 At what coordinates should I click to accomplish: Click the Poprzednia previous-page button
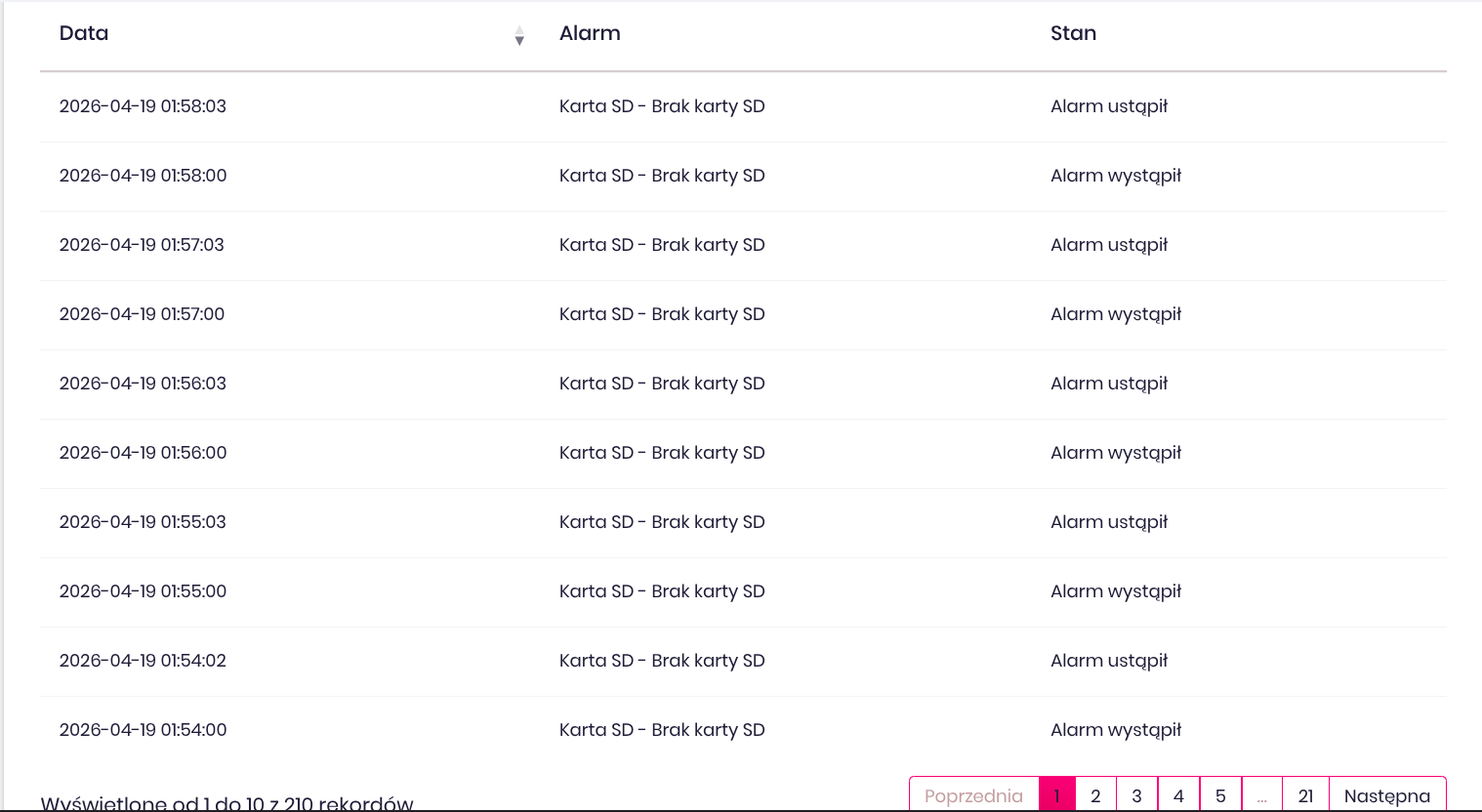pyautogui.click(x=973, y=795)
